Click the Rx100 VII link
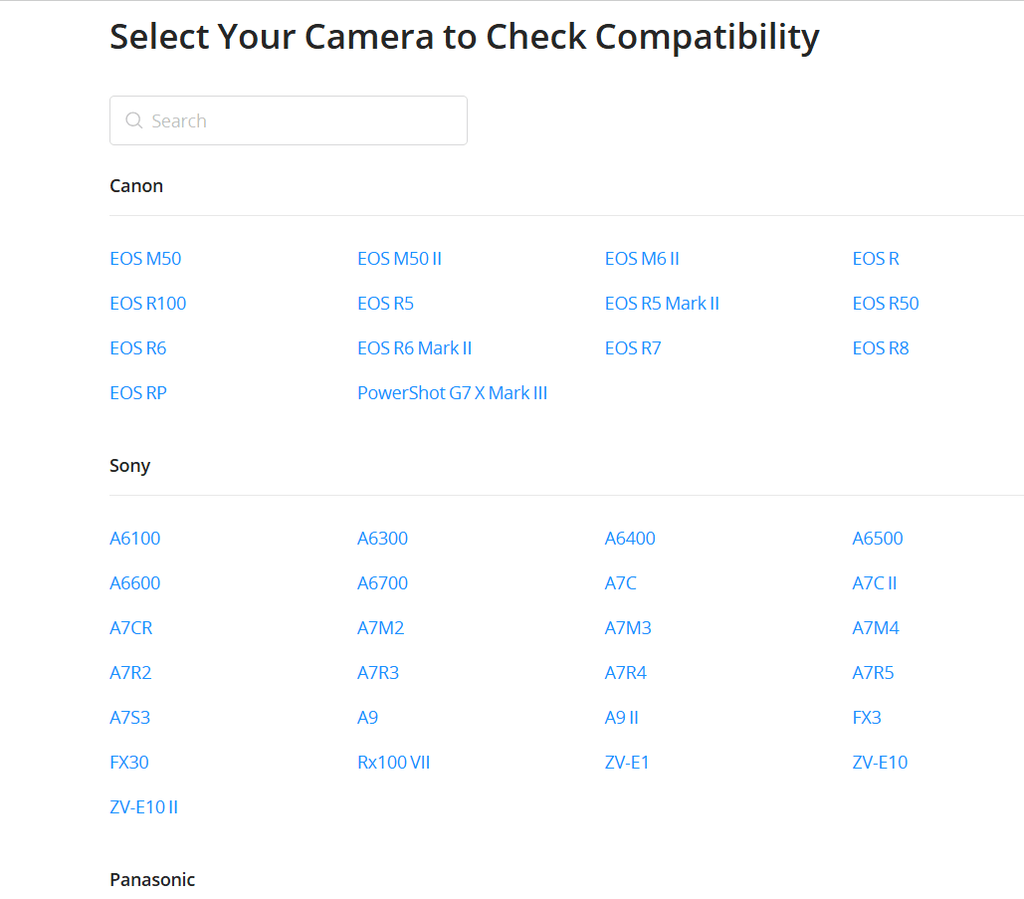This screenshot has width=1024, height=899. 393,763
